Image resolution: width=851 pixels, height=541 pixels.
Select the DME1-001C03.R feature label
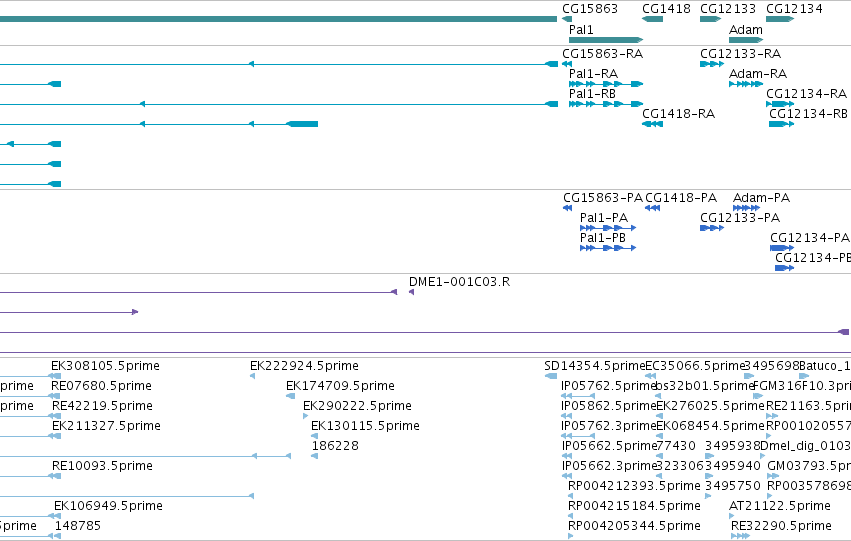(x=459, y=282)
